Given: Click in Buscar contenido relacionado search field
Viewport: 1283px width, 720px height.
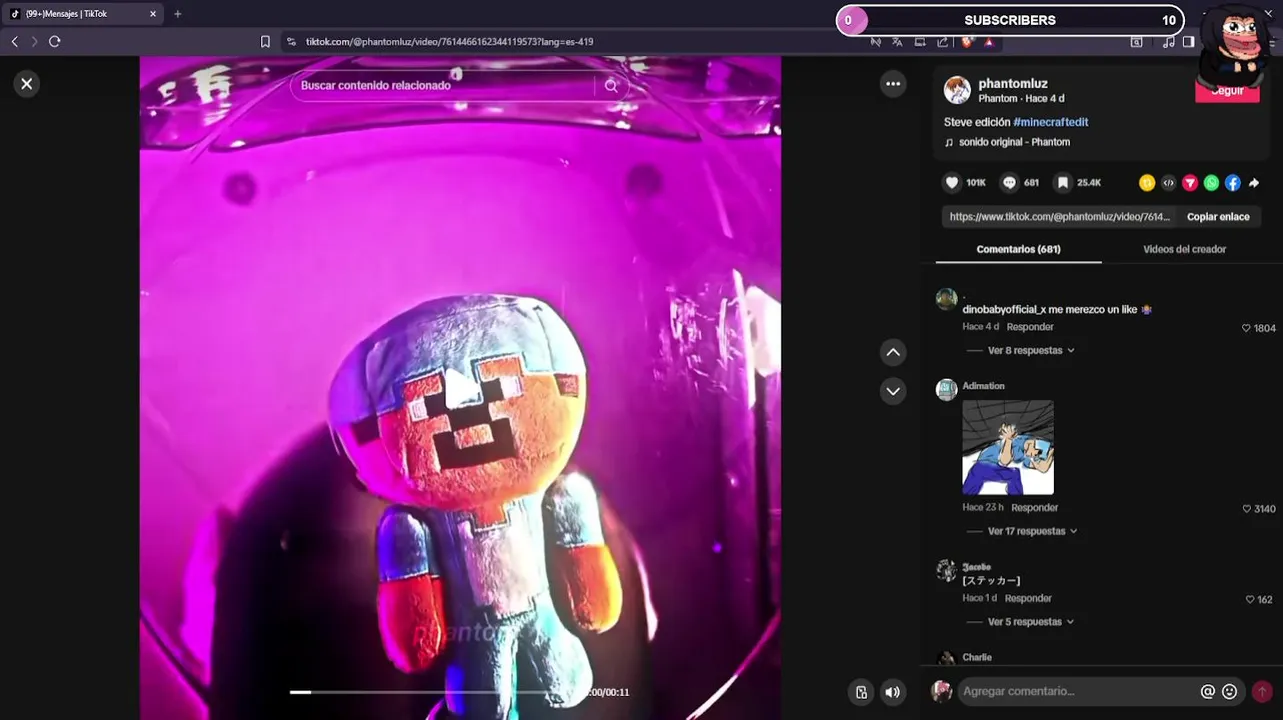Looking at the screenshot, I should [445, 86].
